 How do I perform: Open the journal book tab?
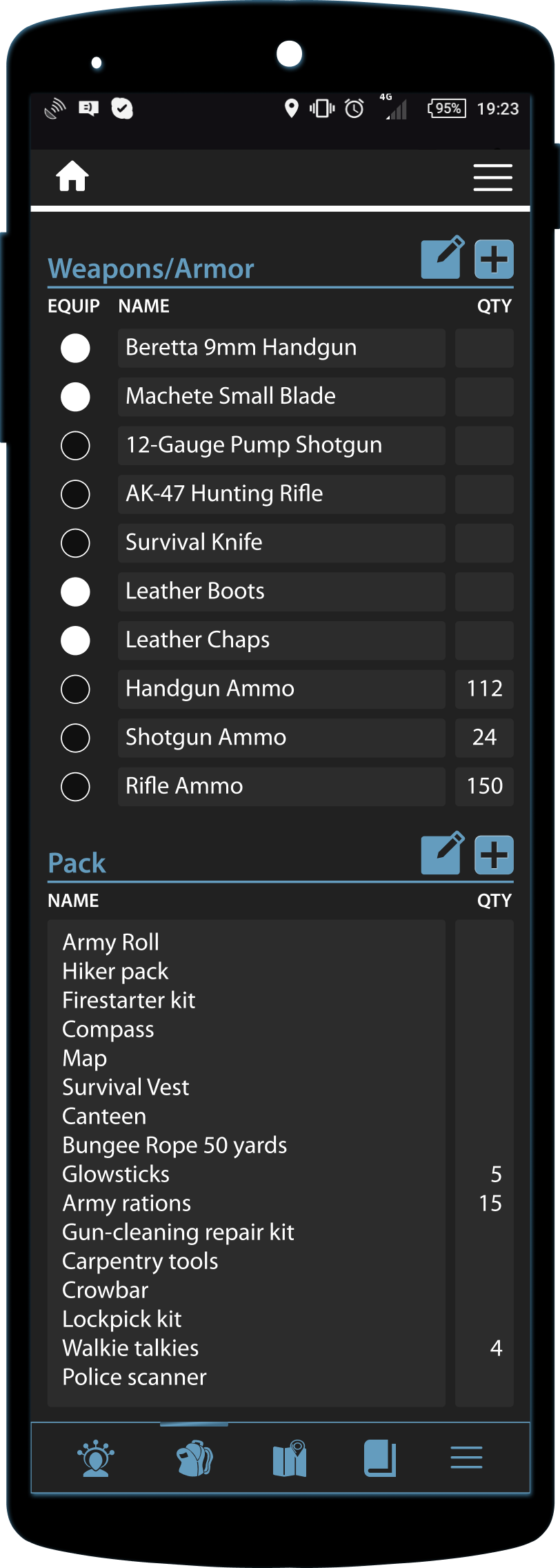click(x=380, y=1458)
